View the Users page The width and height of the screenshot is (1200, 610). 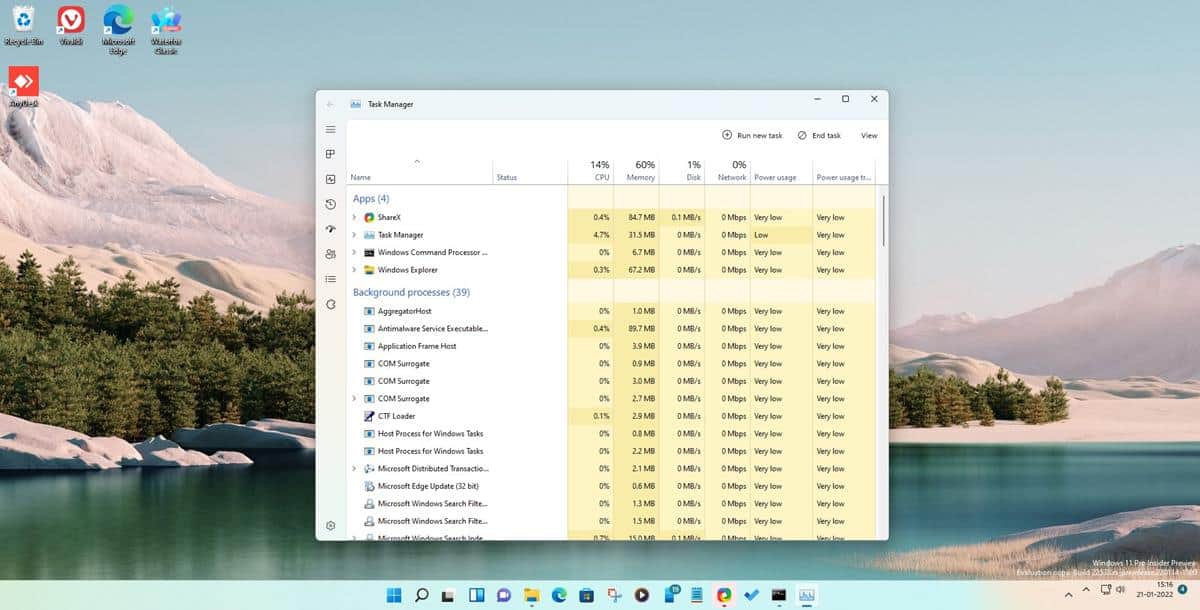(330, 254)
